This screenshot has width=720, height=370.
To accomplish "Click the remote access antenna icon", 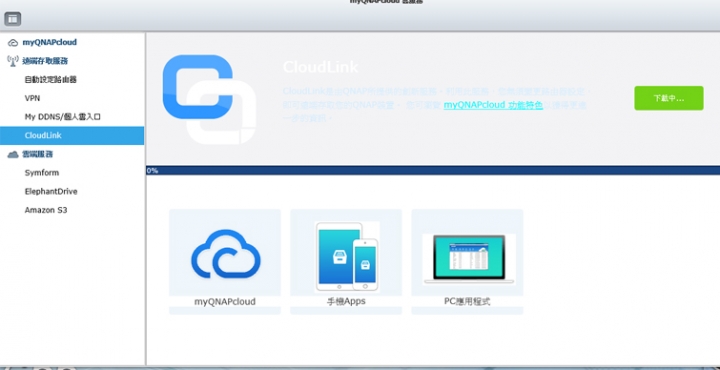I will point(13,61).
